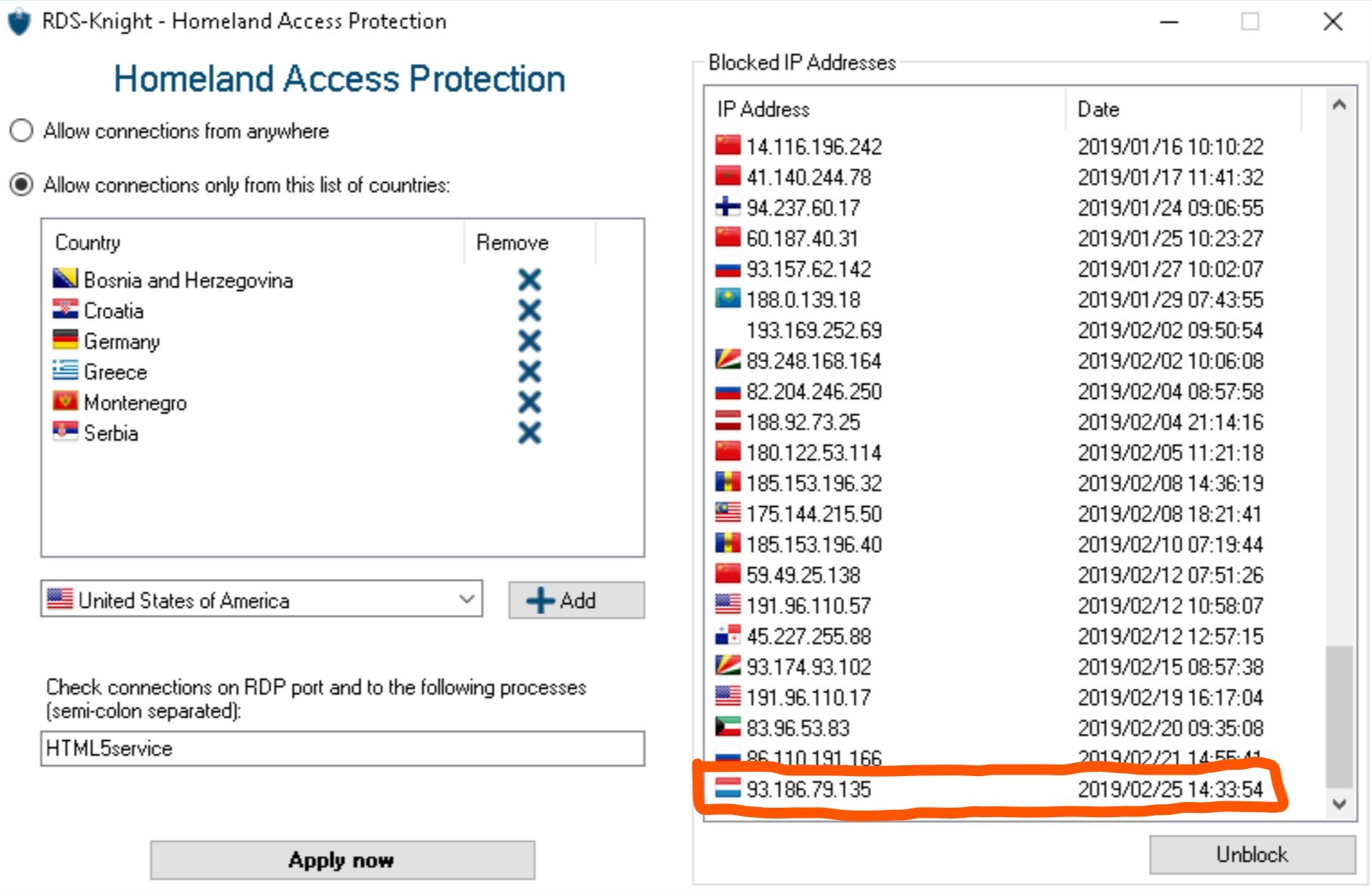Viewport: 1372px width, 892px height.
Task: Click the RDS-Knight shield icon in title bar
Action: [x=19, y=22]
